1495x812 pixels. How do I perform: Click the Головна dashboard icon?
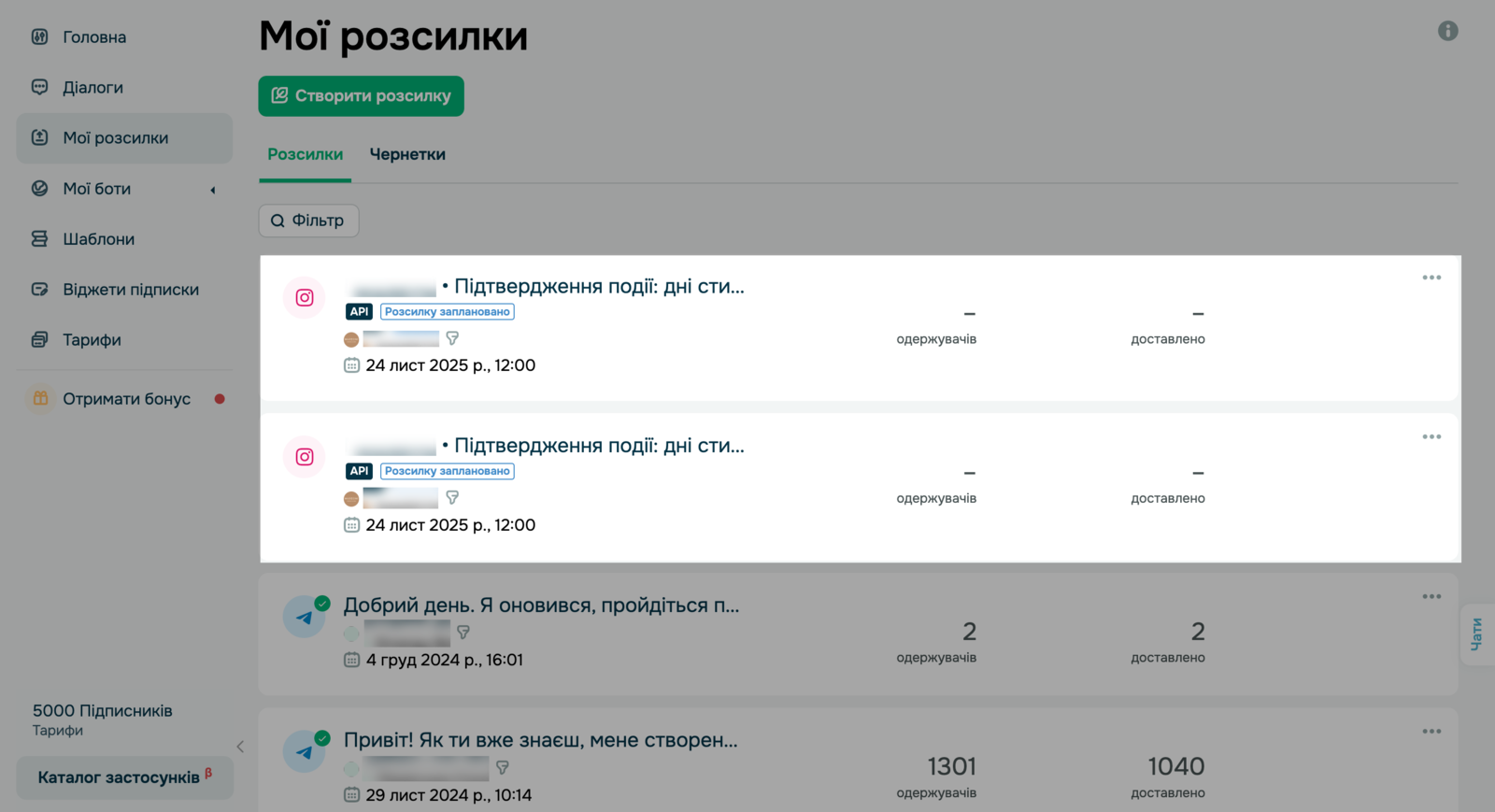pos(39,37)
